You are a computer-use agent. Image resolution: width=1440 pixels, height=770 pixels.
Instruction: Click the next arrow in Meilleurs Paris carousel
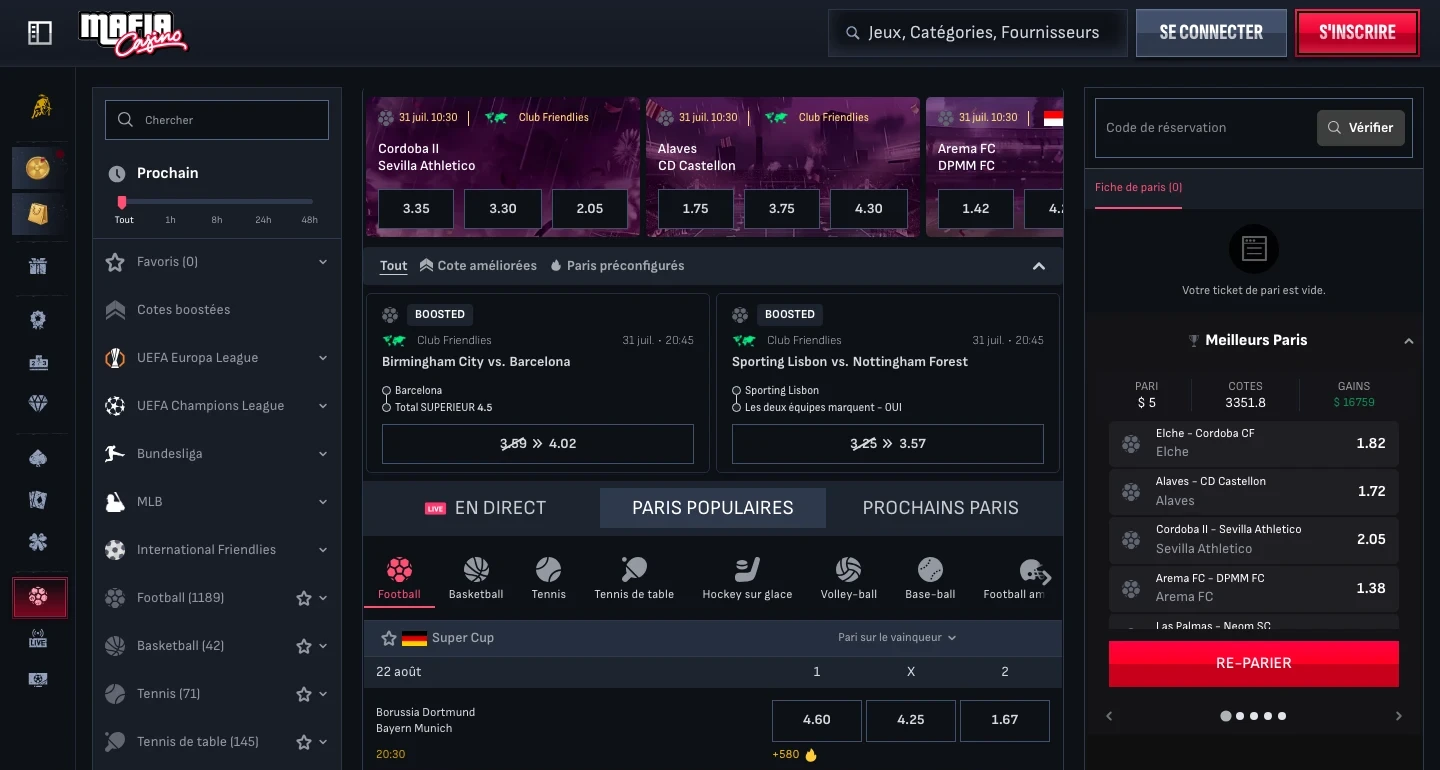(x=1398, y=716)
